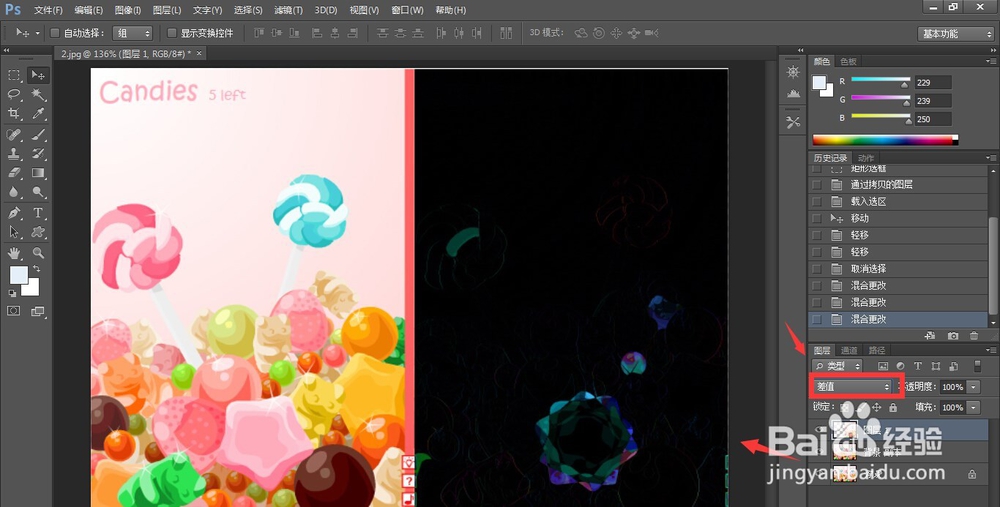The image size is (1000, 507).
Task: Swap foreground and background colors
Action: pyautogui.click(x=36, y=269)
